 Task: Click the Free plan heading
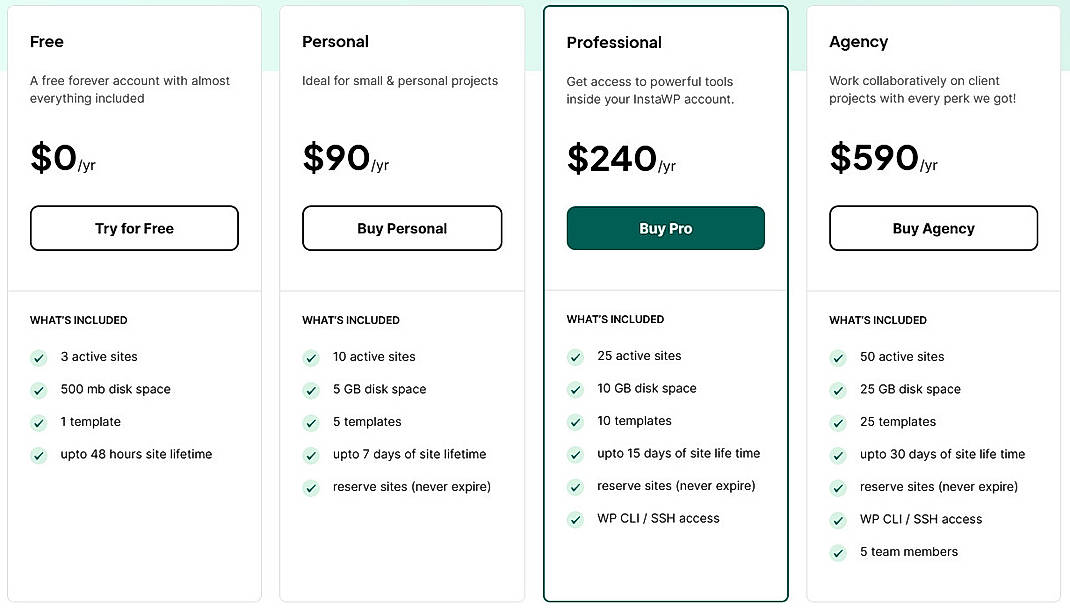pos(47,41)
